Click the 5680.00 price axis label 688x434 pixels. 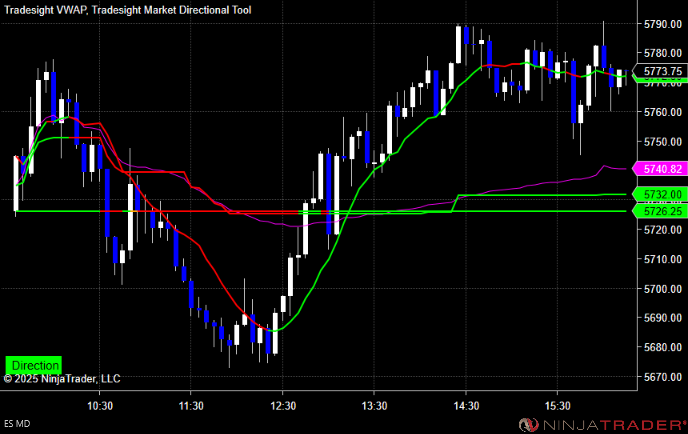663,347
